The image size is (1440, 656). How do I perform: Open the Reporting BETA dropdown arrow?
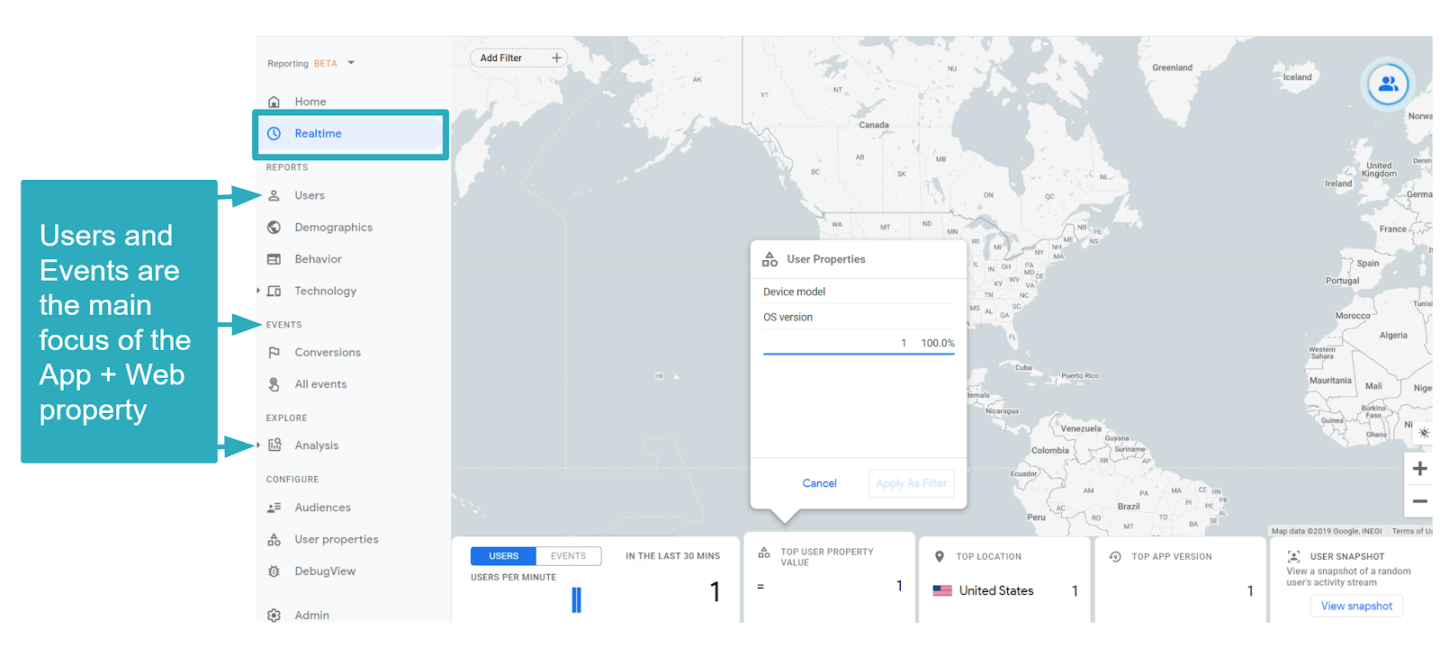click(x=351, y=63)
